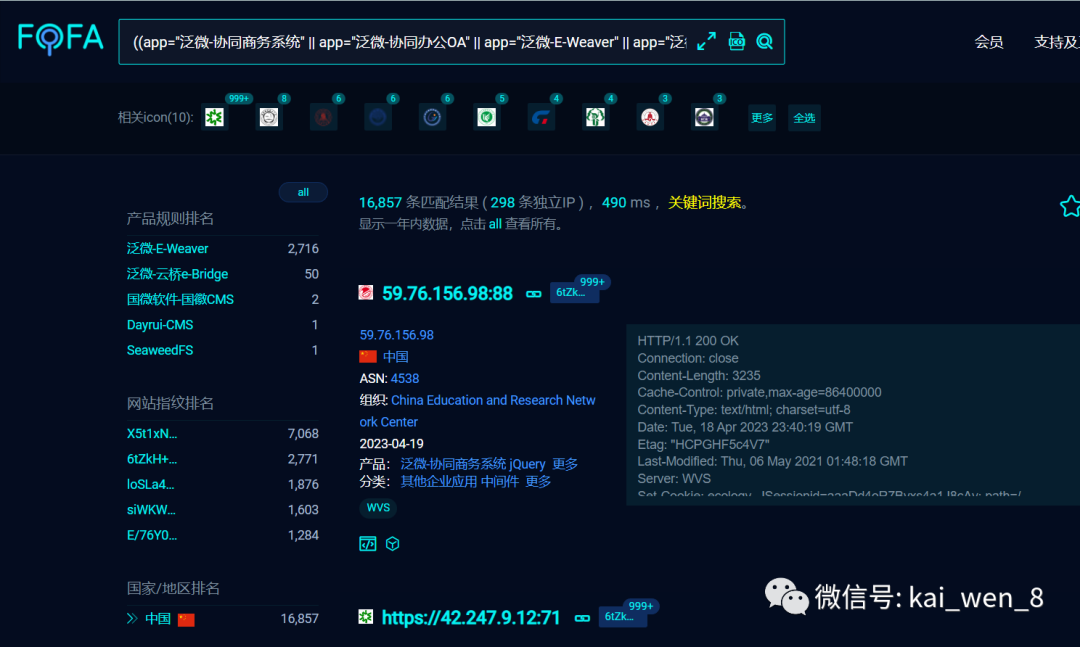
Task: Expand 更多 on the 产品 line
Action: point(565,464)
